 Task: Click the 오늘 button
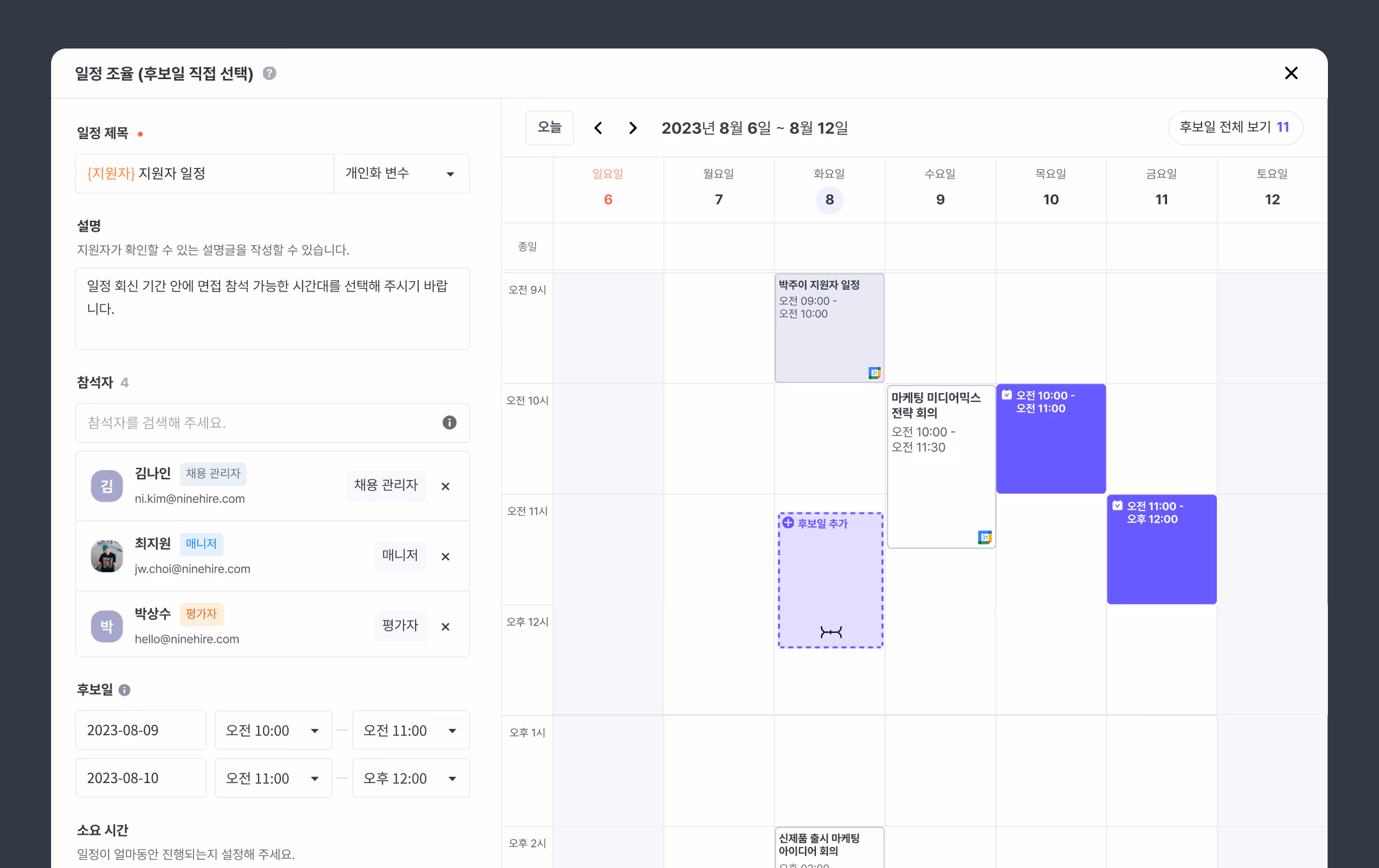[549, 128]
